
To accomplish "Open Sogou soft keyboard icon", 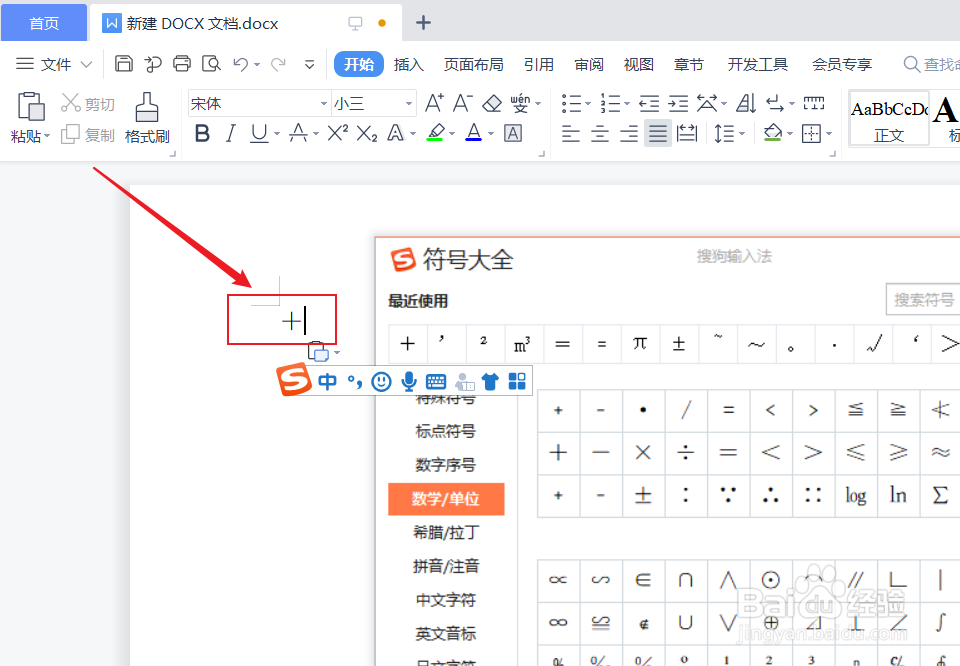I will 436,381.
